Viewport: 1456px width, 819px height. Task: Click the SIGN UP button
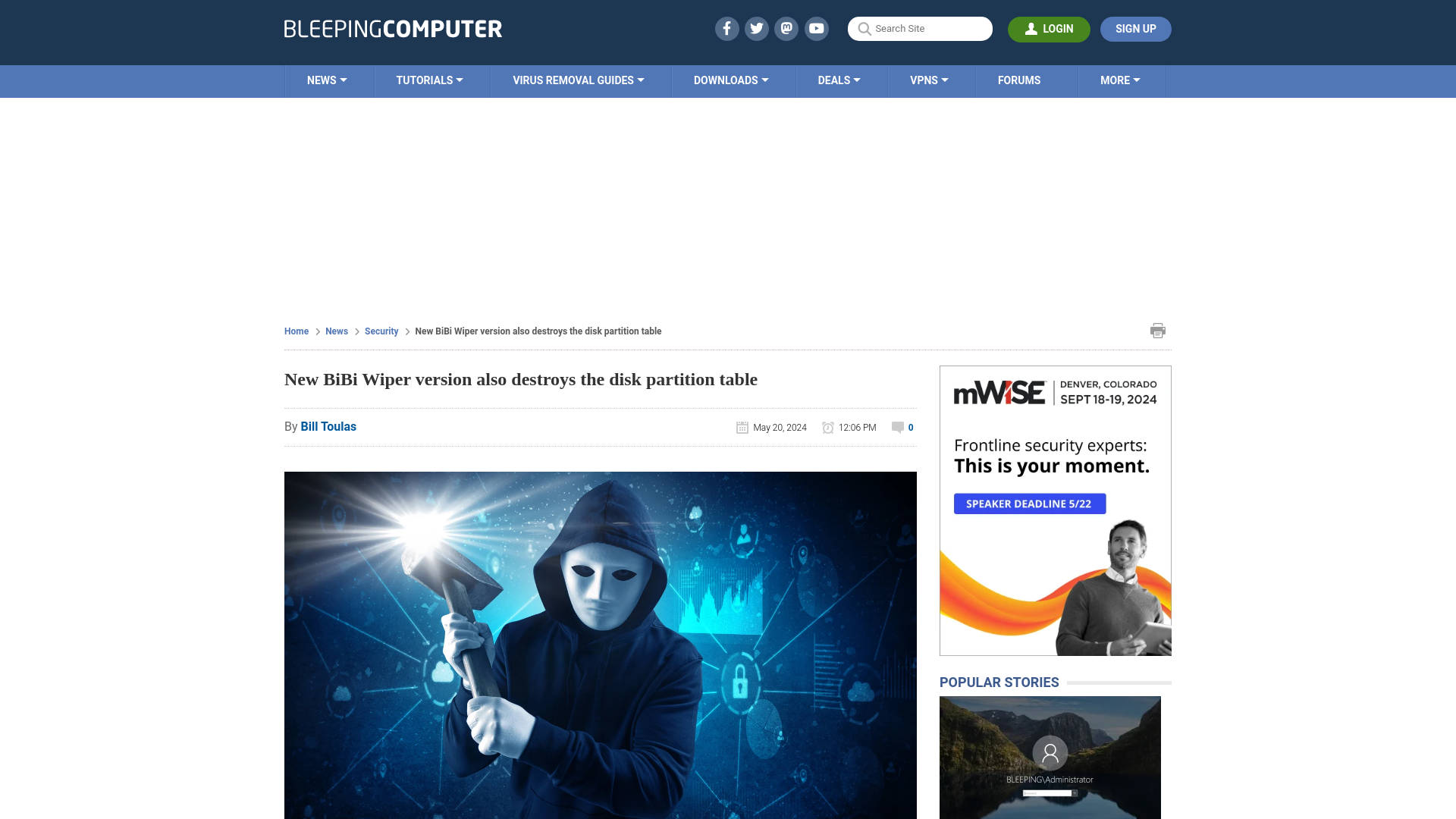click(1136, 28)
